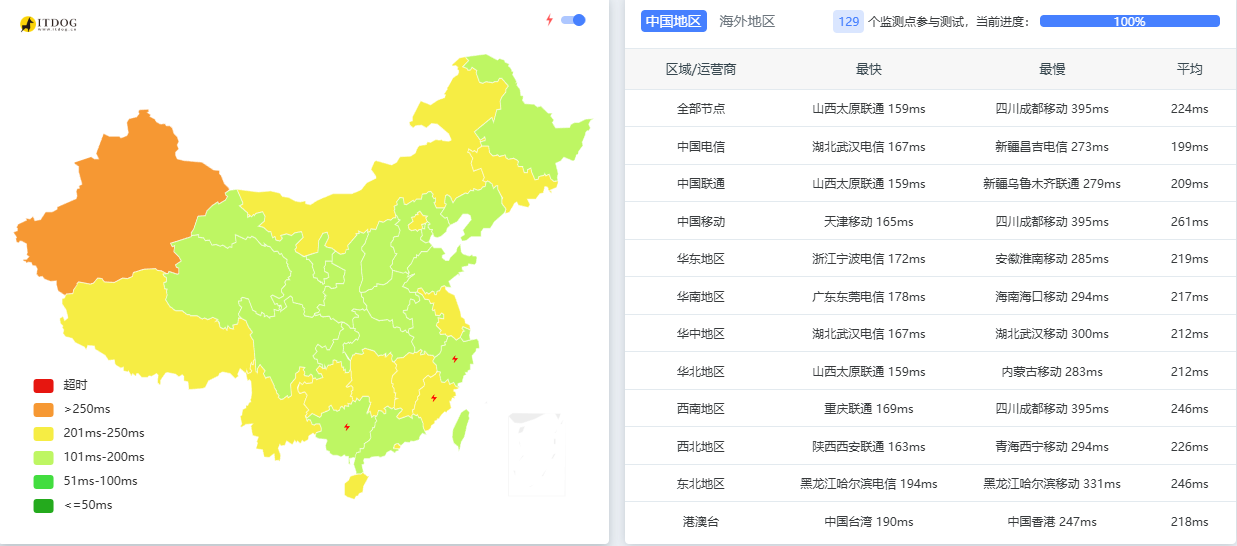The image size is (1237, 546).
Task: Select the 中国移动 row label
Action: click(701, 221)
